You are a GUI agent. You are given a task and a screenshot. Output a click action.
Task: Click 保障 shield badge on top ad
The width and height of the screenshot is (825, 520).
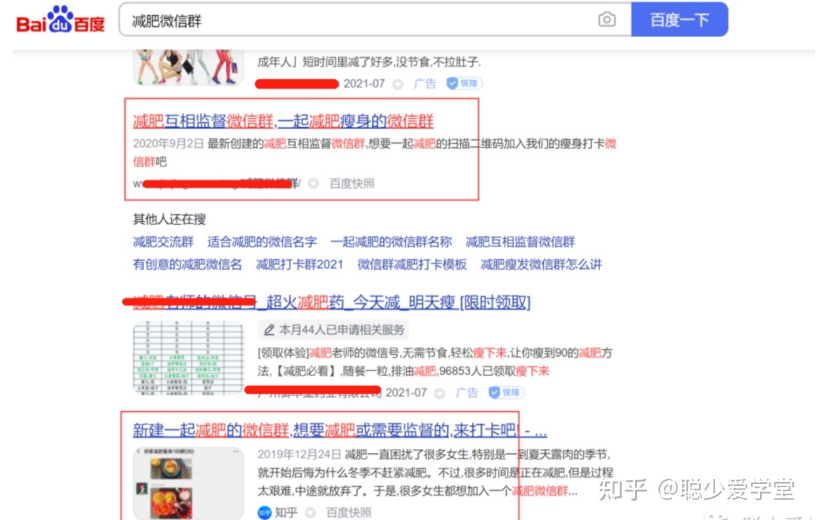pyautogui.click(x=464, y=83)
